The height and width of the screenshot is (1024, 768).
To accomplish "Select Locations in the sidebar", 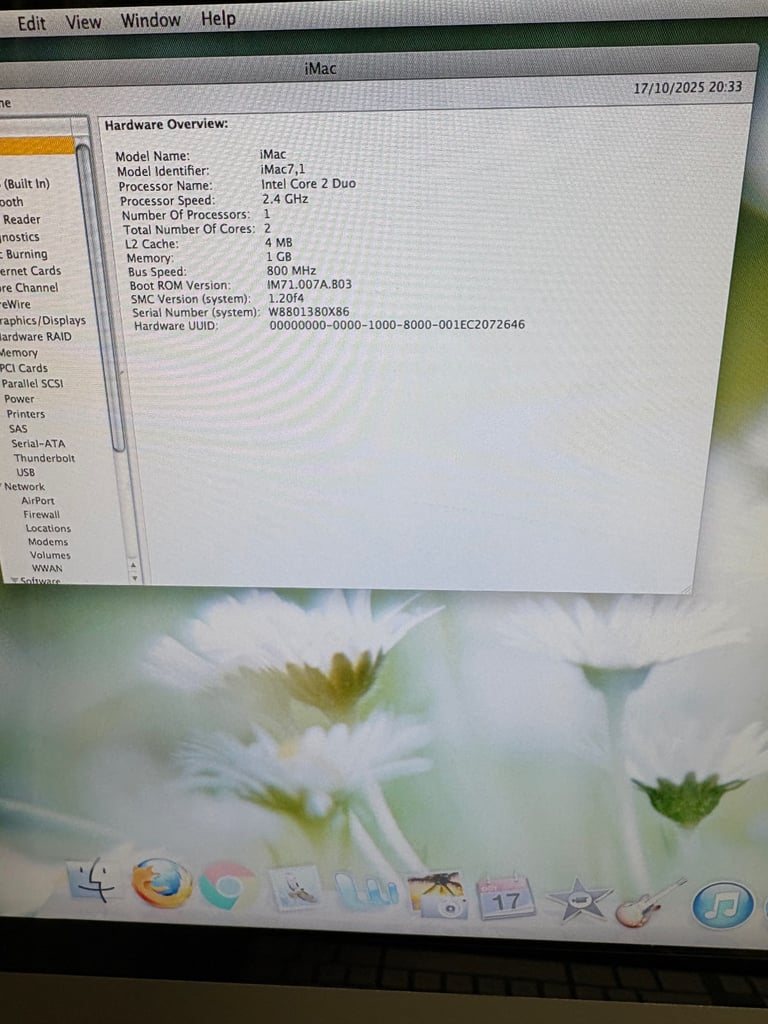I will tap(48, 528).
